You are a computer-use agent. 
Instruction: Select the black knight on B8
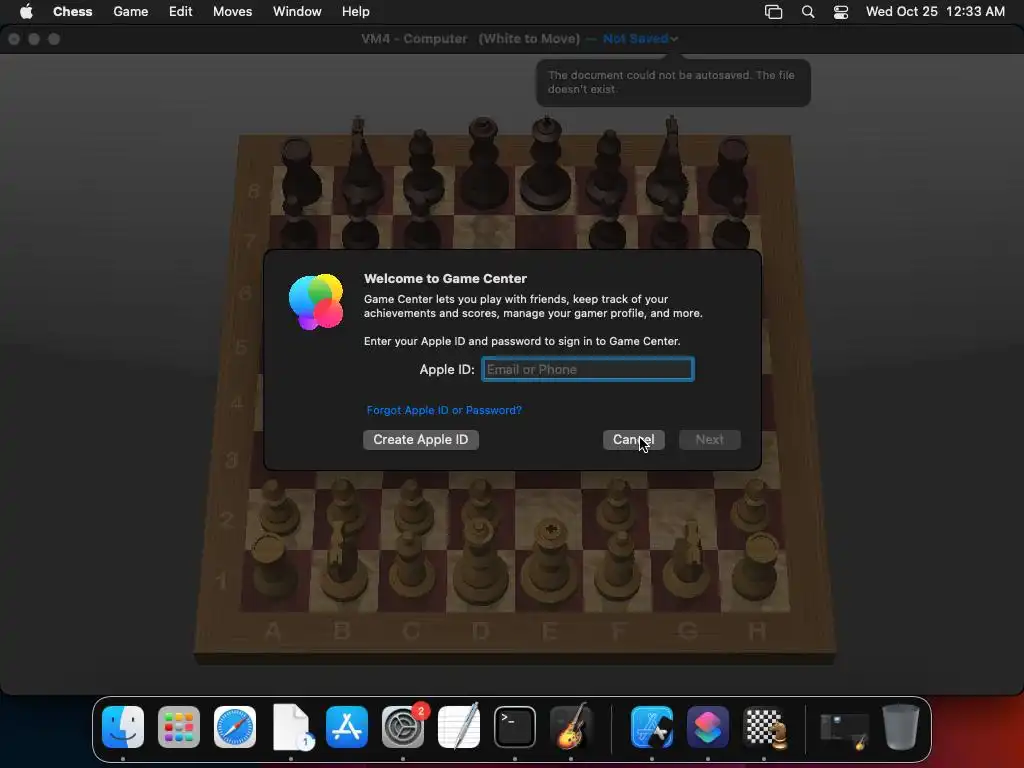360,163
